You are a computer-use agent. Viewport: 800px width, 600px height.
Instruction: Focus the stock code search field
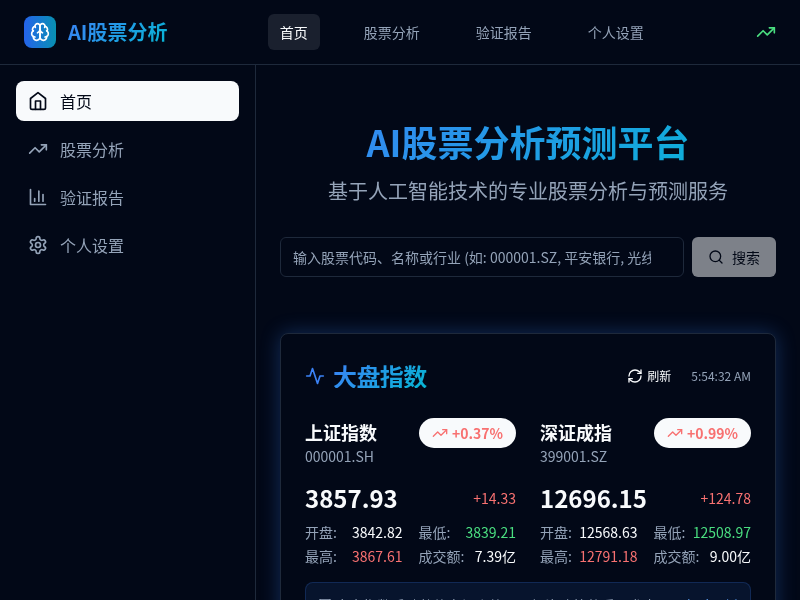482,257
